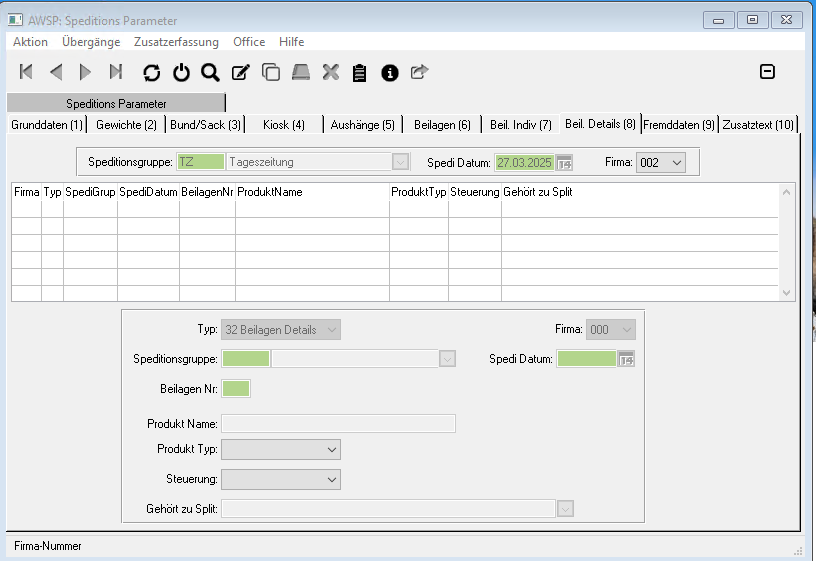
Task: Click the refresh arrows icon
Action: point(151,72)
